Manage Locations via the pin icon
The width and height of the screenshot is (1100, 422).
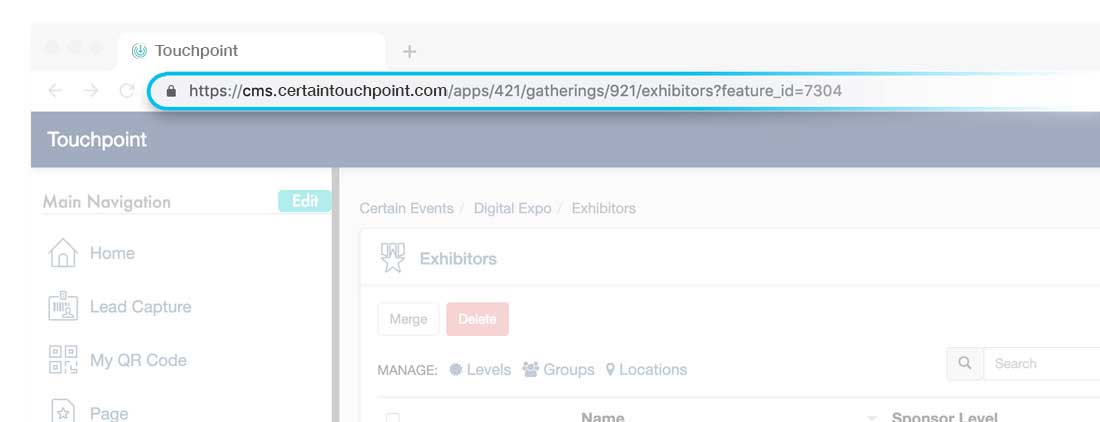[x=610, y=369]
